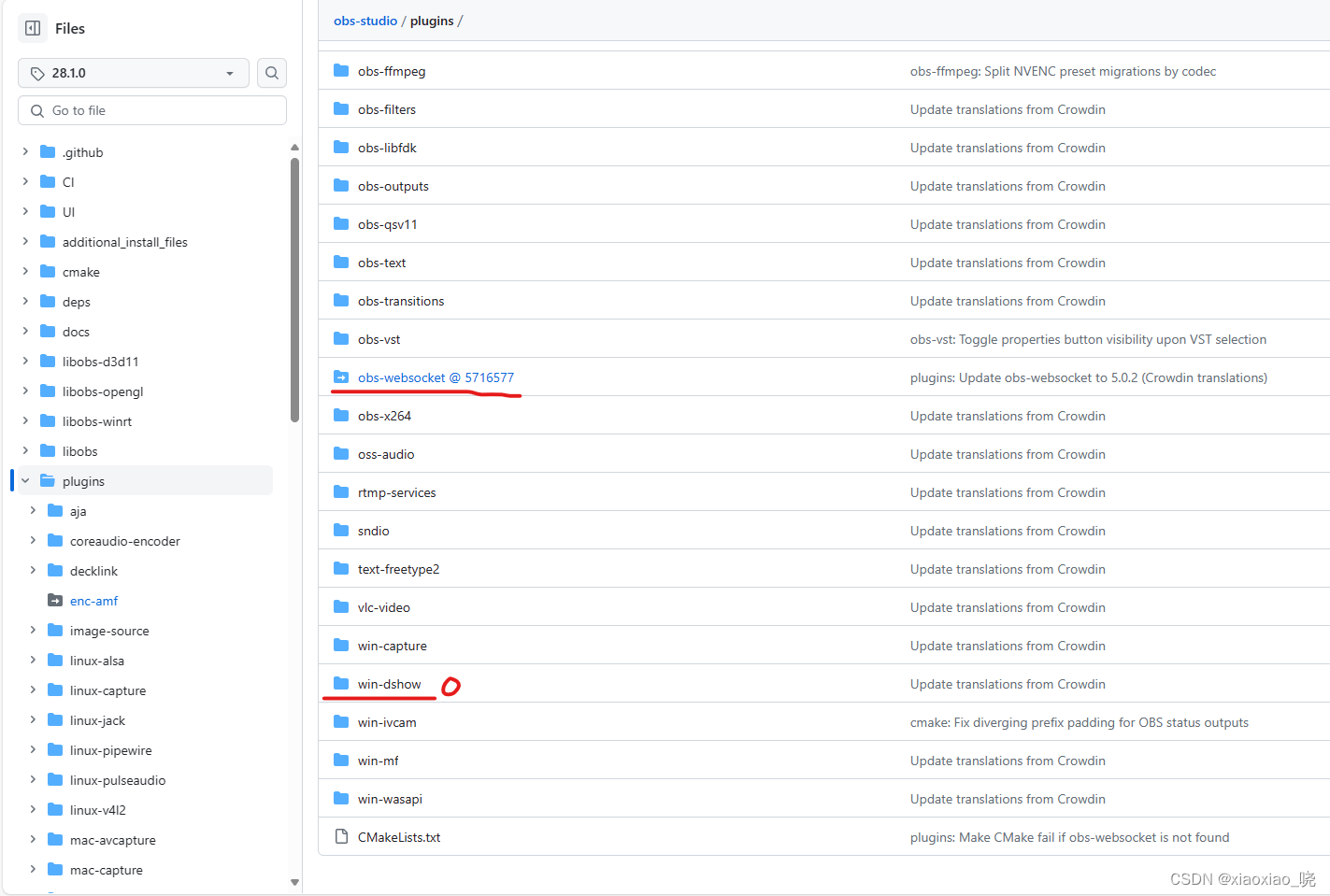
Task: Open the obs-filters folder
Action: pyautogui.click(x=387, y=109)
